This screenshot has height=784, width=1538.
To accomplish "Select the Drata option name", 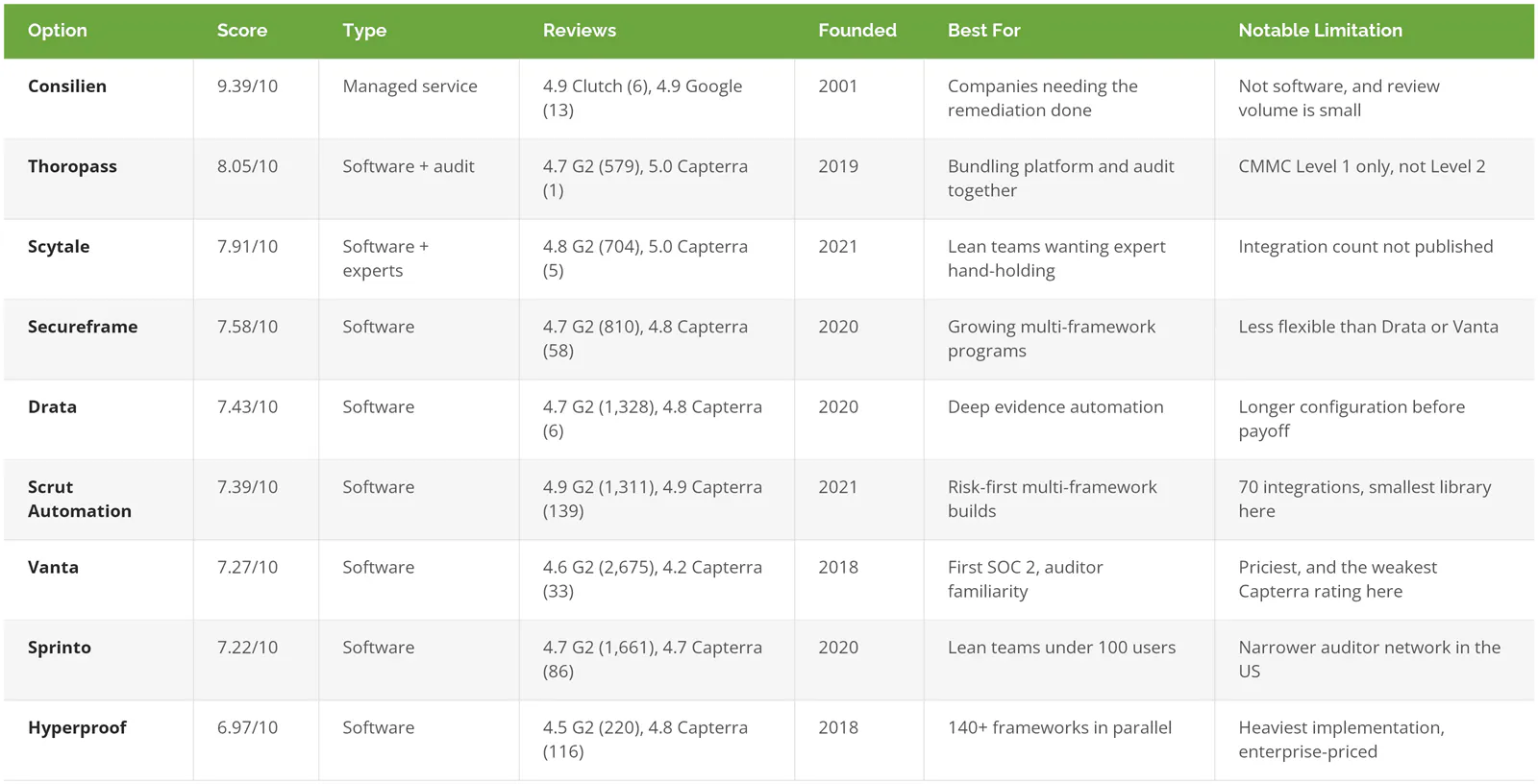I will click(x=52, y=407).
